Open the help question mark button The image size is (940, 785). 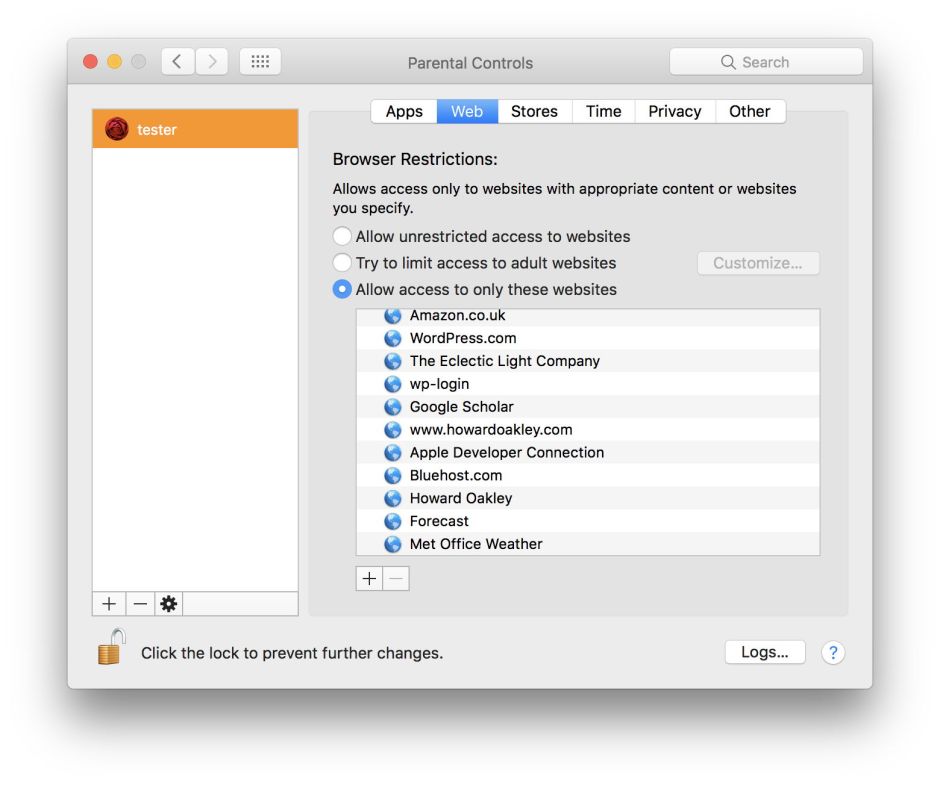point(832,653)
